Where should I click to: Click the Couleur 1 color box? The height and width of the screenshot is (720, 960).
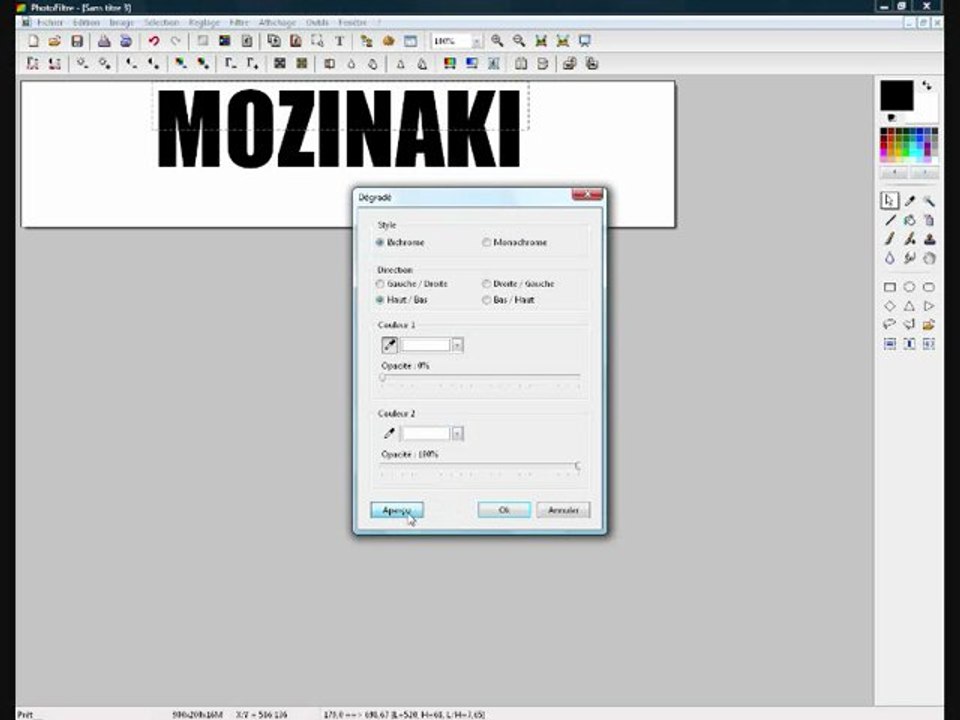pos(426,345)
